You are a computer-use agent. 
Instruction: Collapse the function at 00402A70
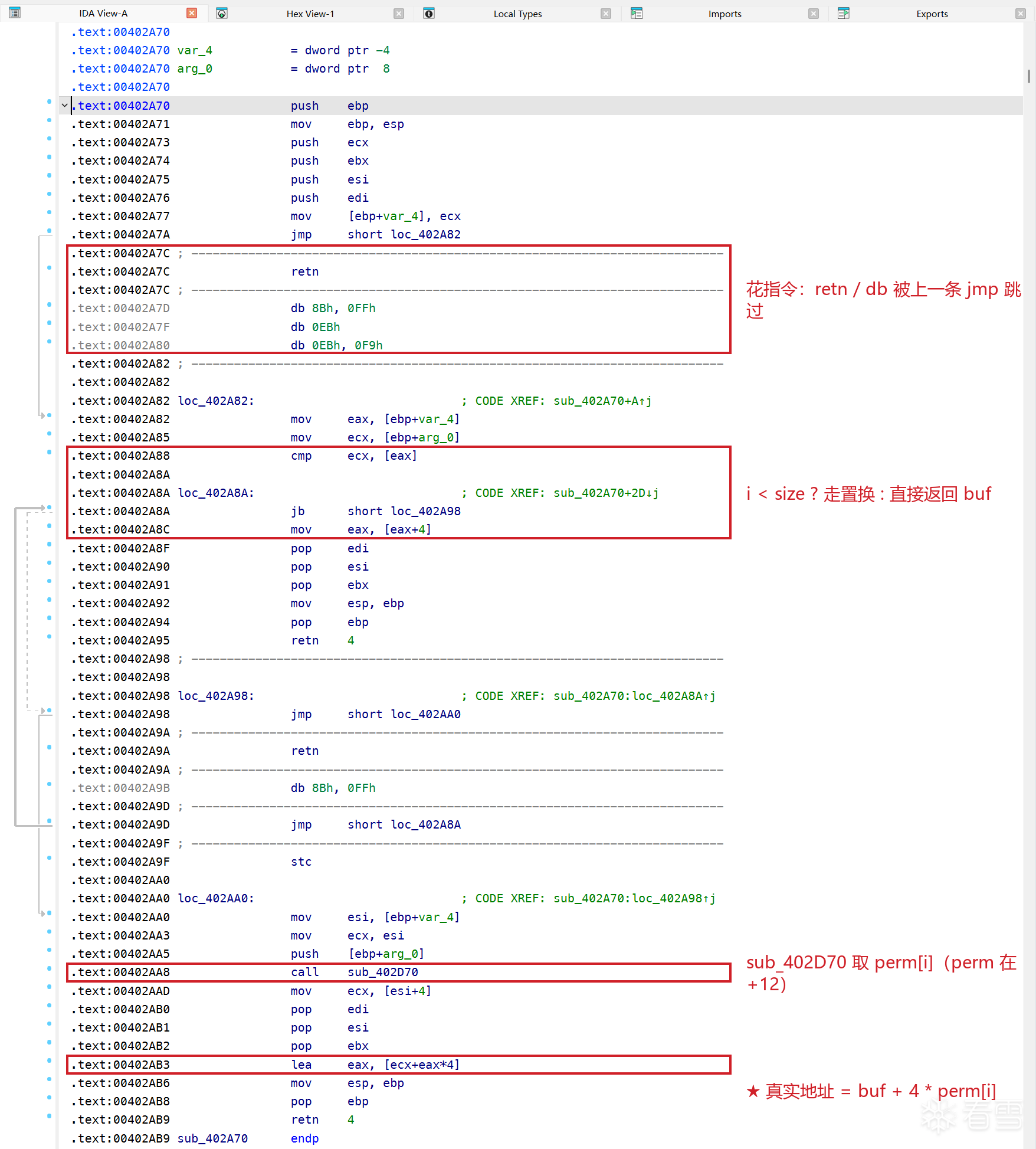(x=64, y=106)
